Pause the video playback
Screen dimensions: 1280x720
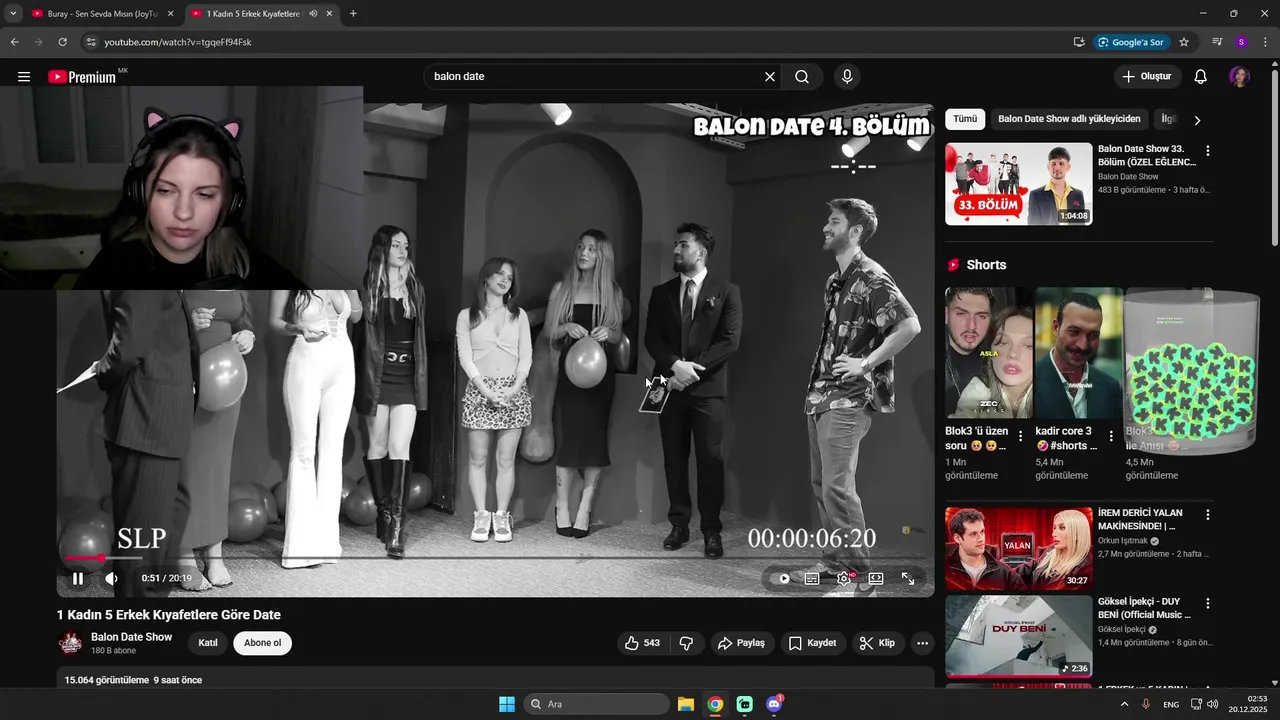tap(78, 578)
